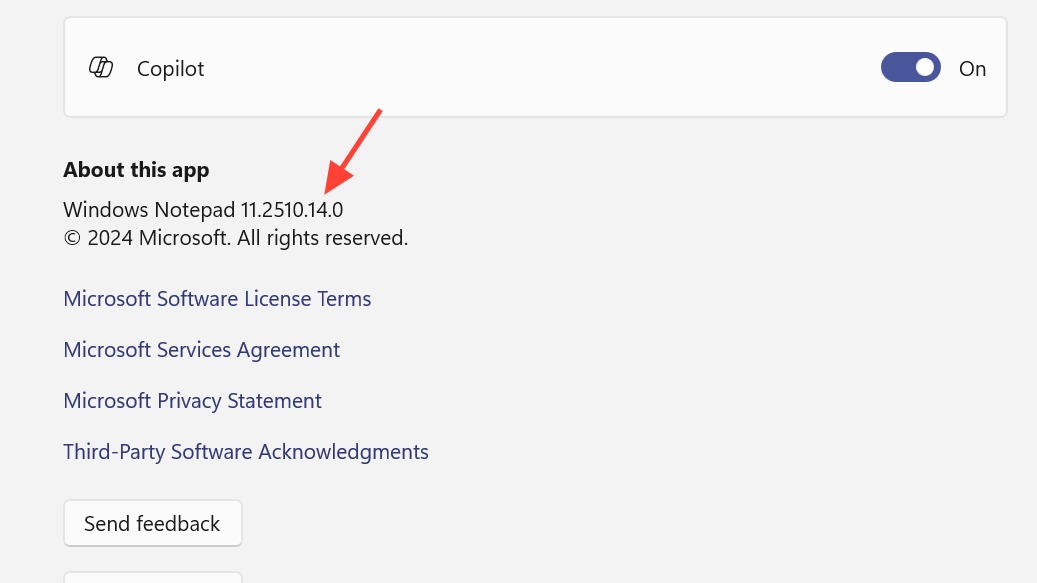
Task: Open Third-Party Software Acknowledgments
Action: coord(245,452)
